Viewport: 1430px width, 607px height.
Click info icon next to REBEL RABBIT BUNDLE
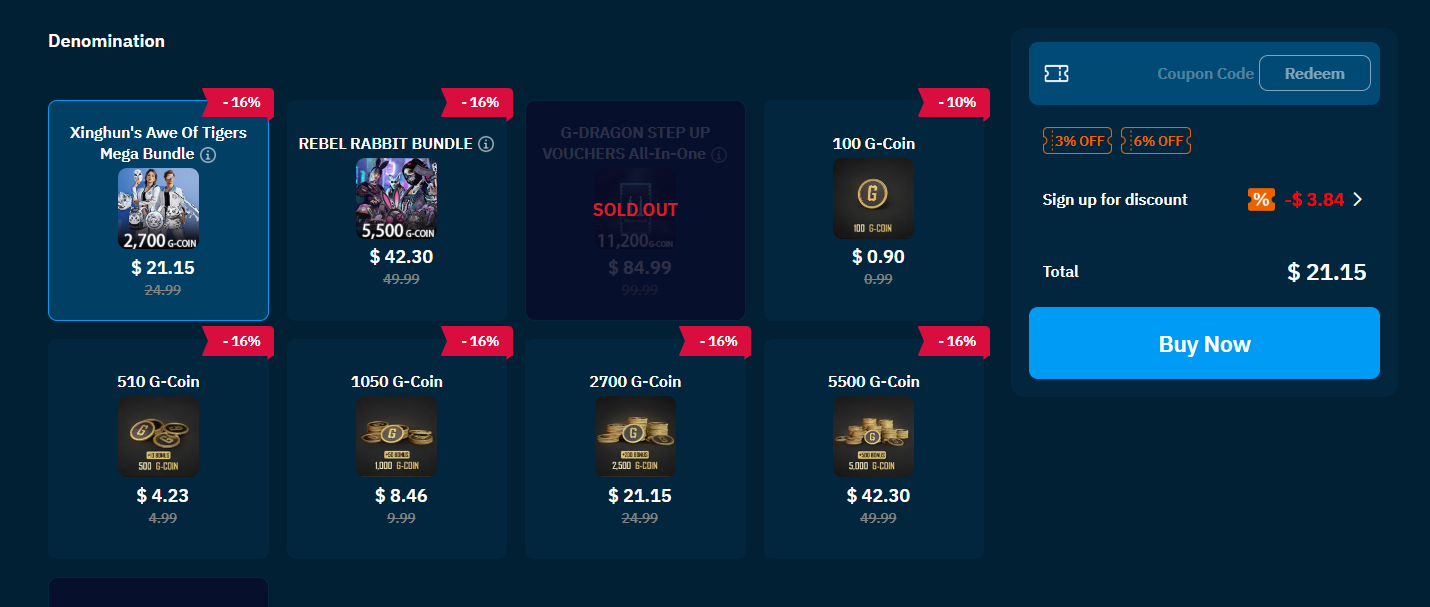pos(486,144)
